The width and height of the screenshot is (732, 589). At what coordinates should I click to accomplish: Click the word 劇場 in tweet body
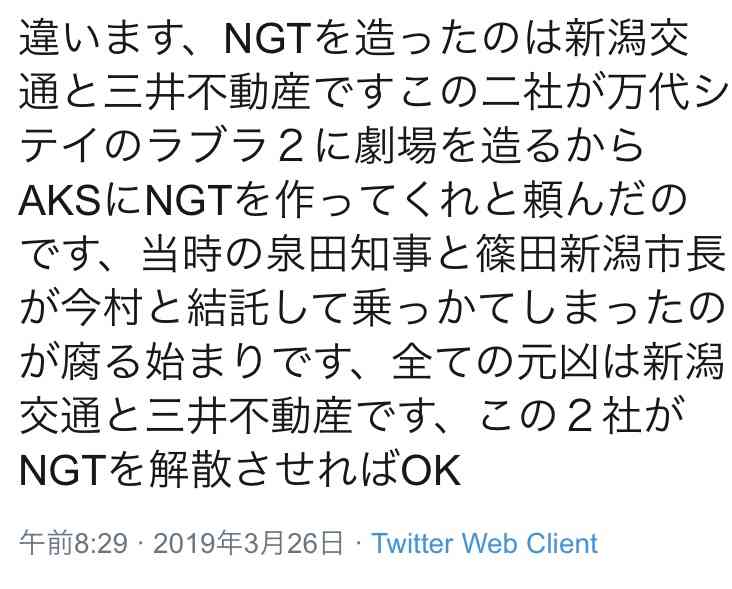(394, 147)
